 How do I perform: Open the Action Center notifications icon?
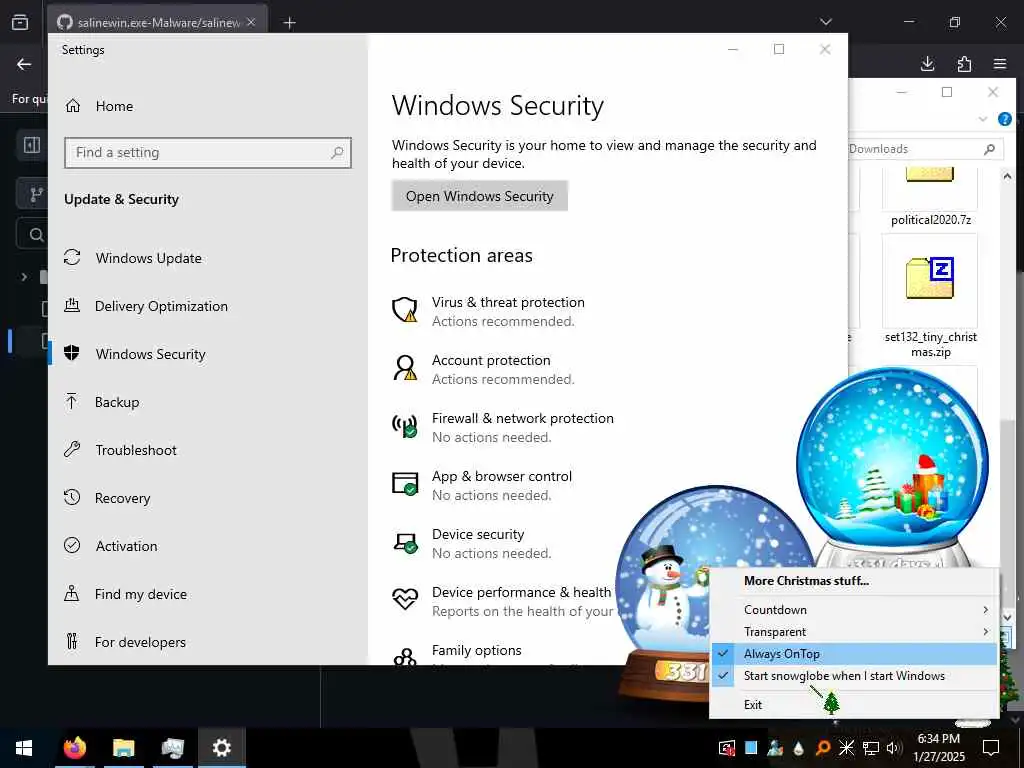tap(991, 748)
